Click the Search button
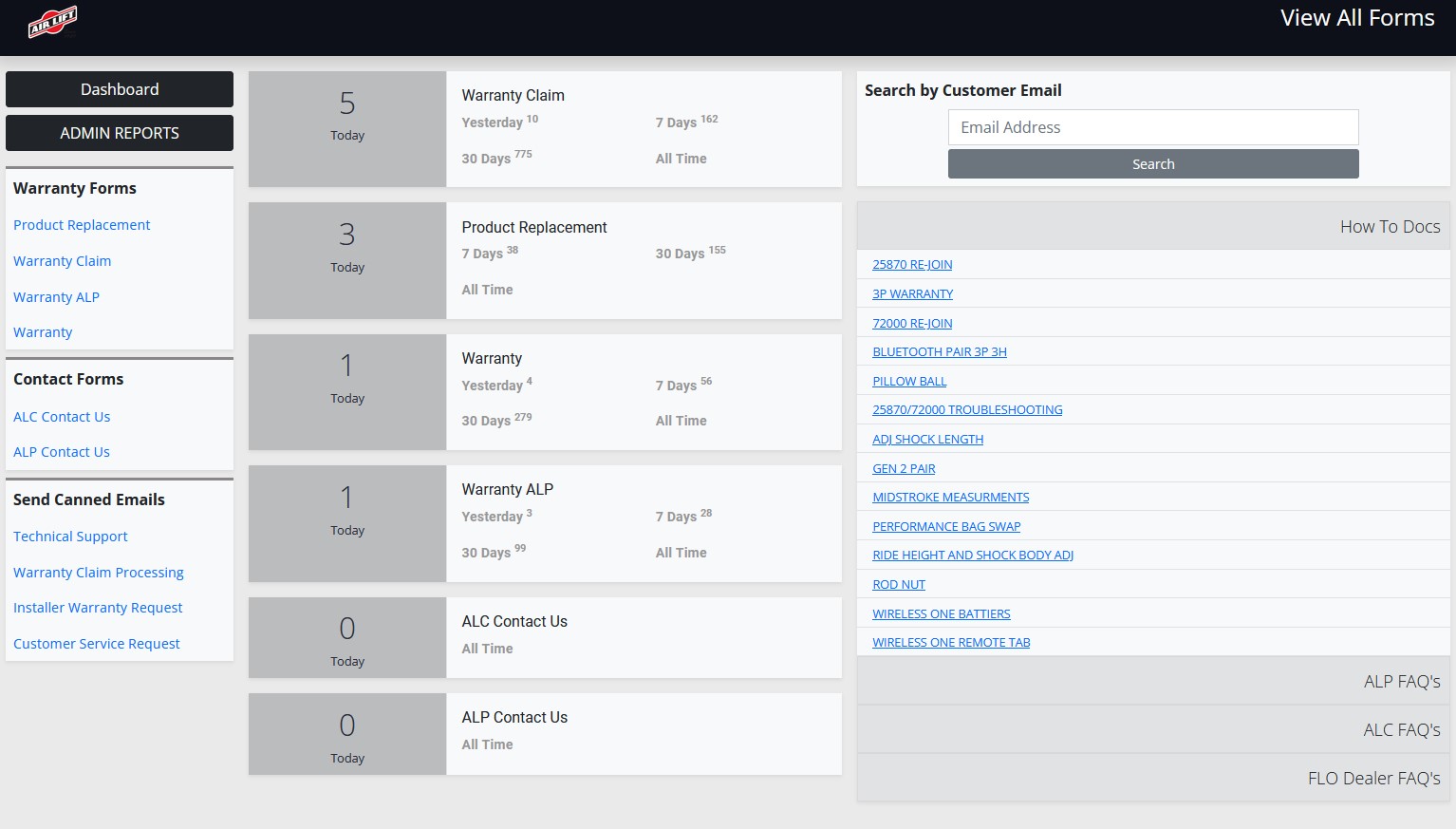 [x=1153, y=164]
